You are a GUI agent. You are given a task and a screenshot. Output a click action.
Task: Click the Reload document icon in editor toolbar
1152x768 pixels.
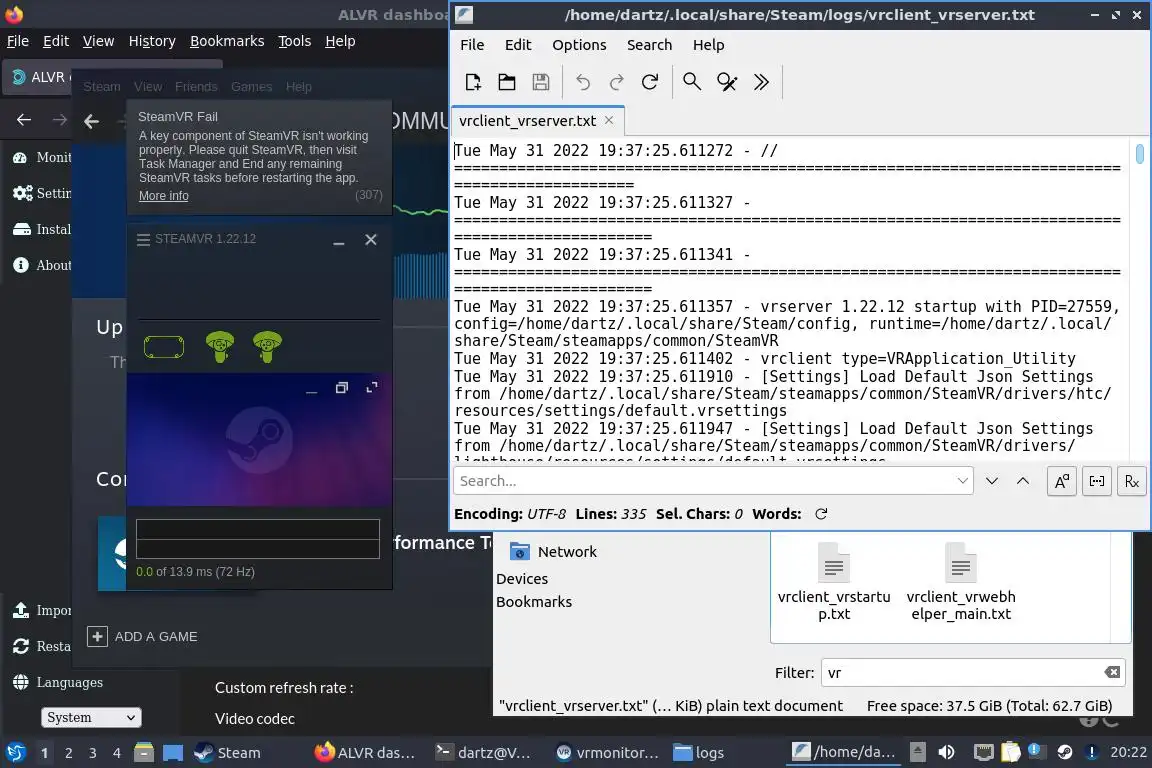tap(650, 82)
